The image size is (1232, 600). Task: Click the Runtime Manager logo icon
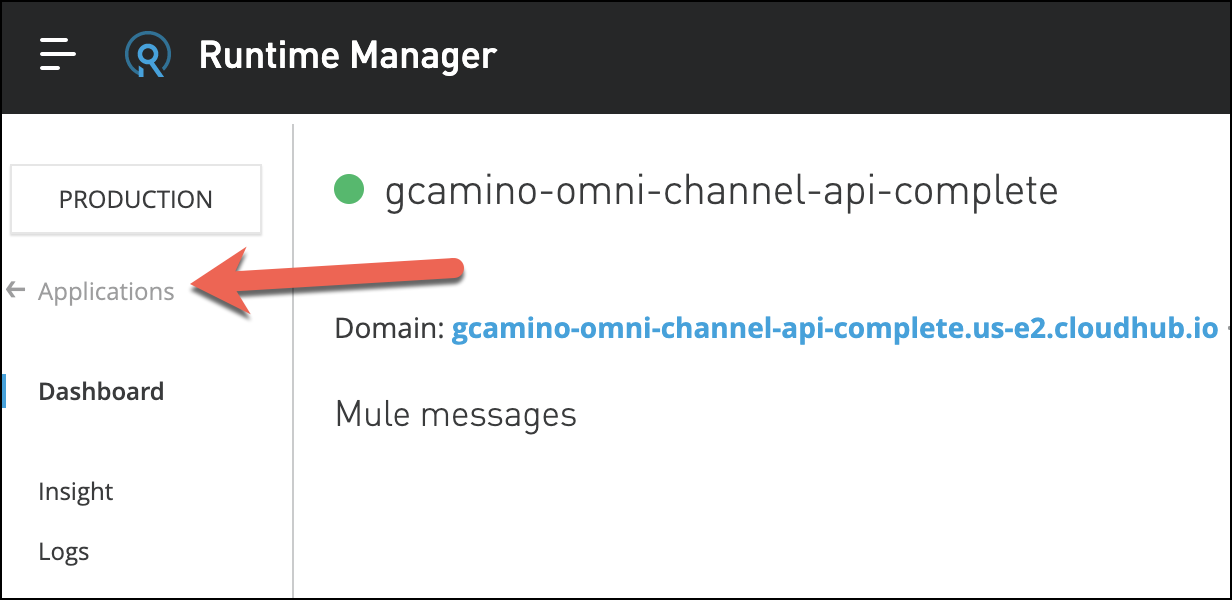147,54
